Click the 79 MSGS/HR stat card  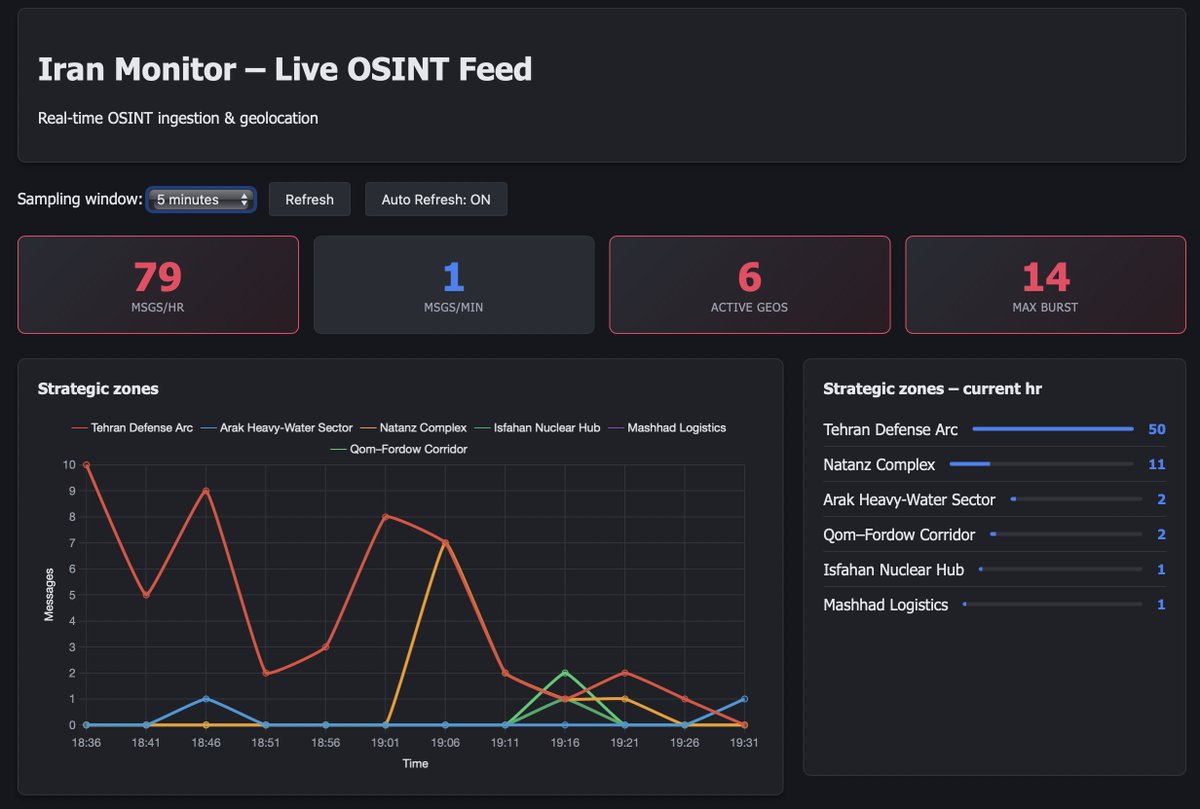tap(158, 285)
